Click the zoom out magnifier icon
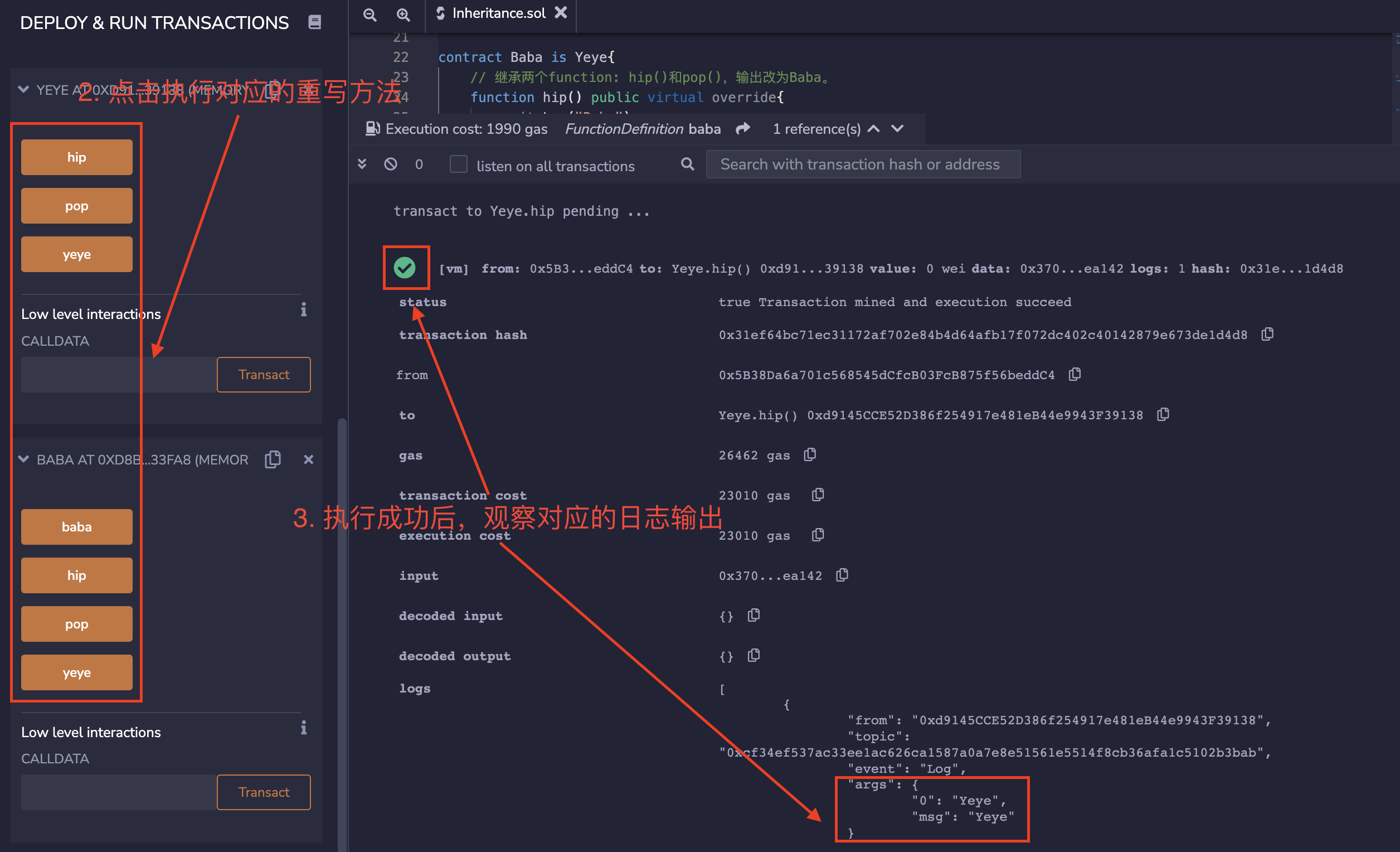 pyautogui.click(x=370, y=15)
